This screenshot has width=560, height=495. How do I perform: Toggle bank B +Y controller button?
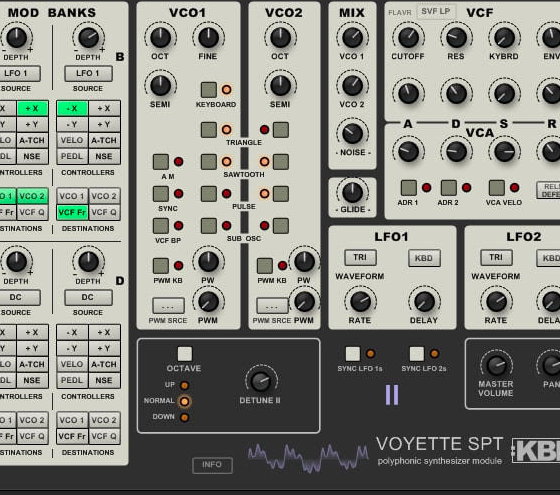[104, 124]
